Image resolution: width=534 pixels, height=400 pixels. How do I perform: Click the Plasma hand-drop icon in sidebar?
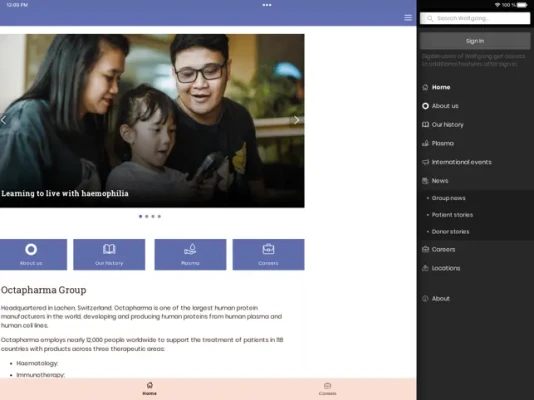tap(425, 143)
